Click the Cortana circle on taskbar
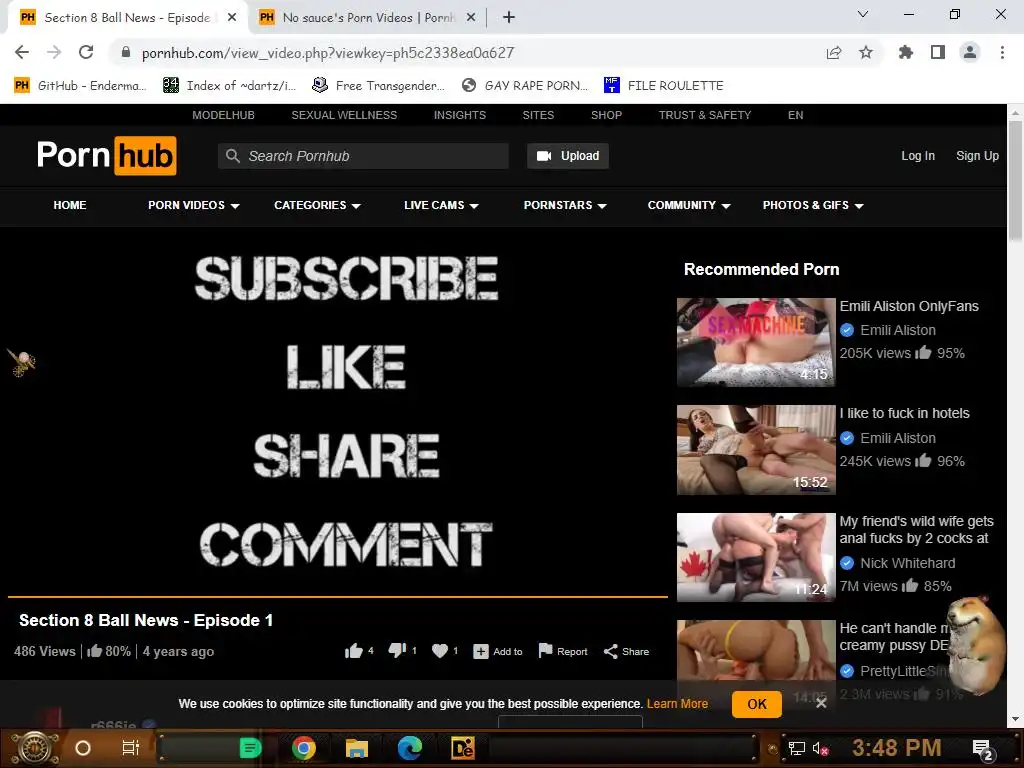Screen dimensions: 1024x768 click(83, 748)
